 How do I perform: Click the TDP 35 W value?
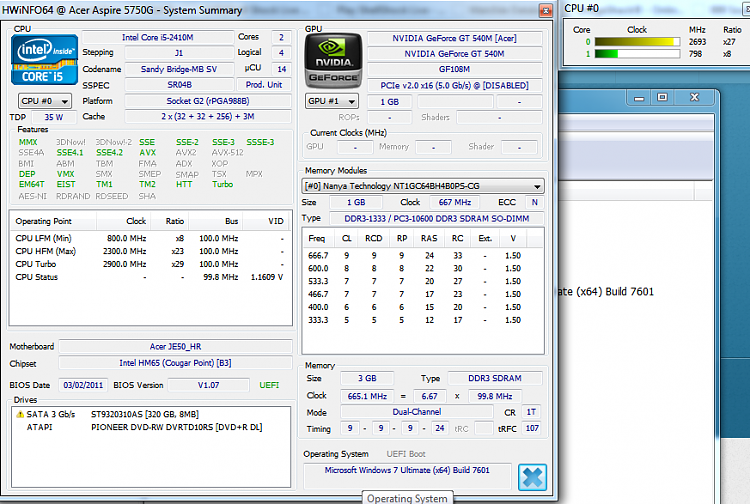point(54,117)
